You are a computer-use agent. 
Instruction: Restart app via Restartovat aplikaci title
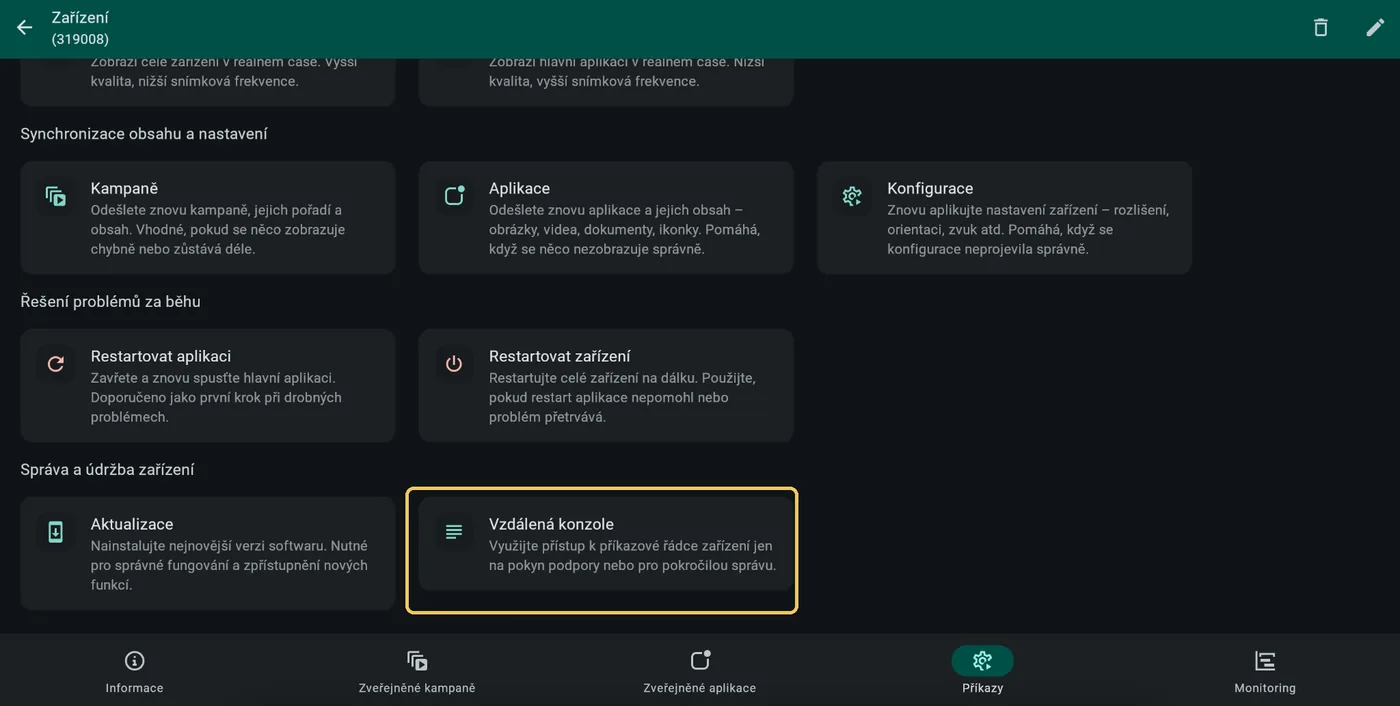click(x=161, y=356)
